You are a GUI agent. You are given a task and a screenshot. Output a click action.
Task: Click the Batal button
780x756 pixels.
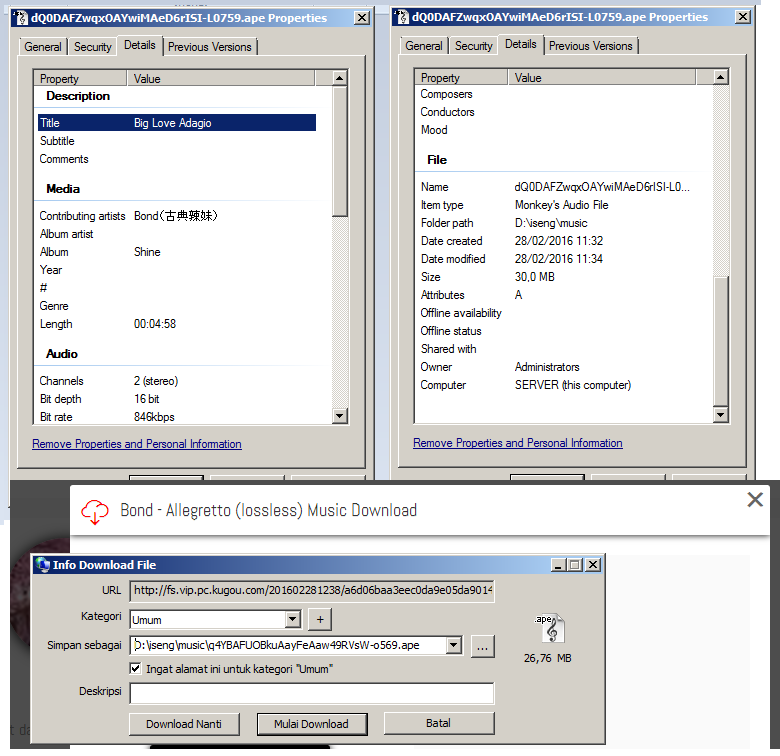pyautogui.click(x=439, y=723)
